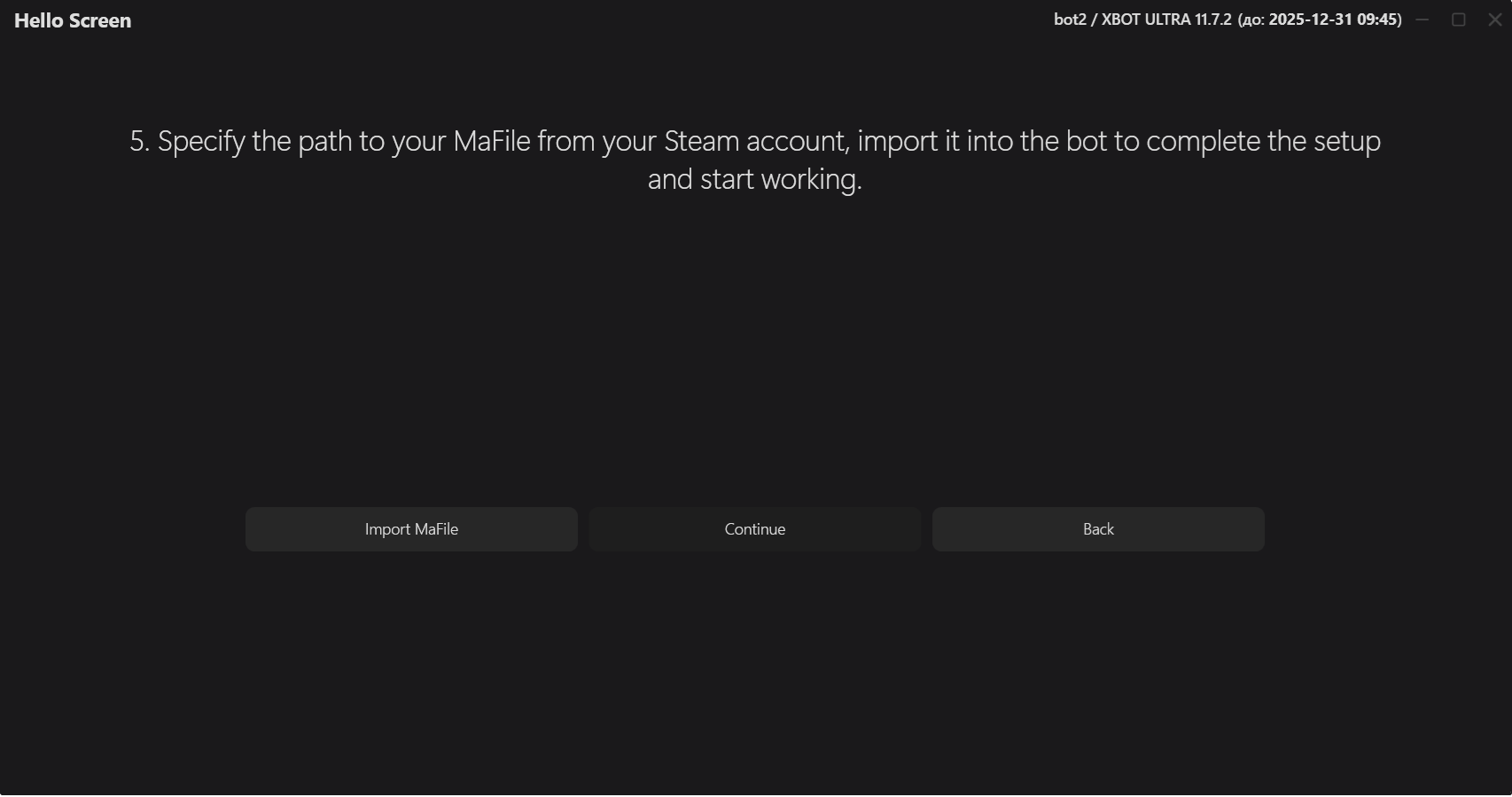Click the 'and start working.' text line
The height and width of the screenshot is (797, 1512).
pyautogui.click(x=755, y=180)
